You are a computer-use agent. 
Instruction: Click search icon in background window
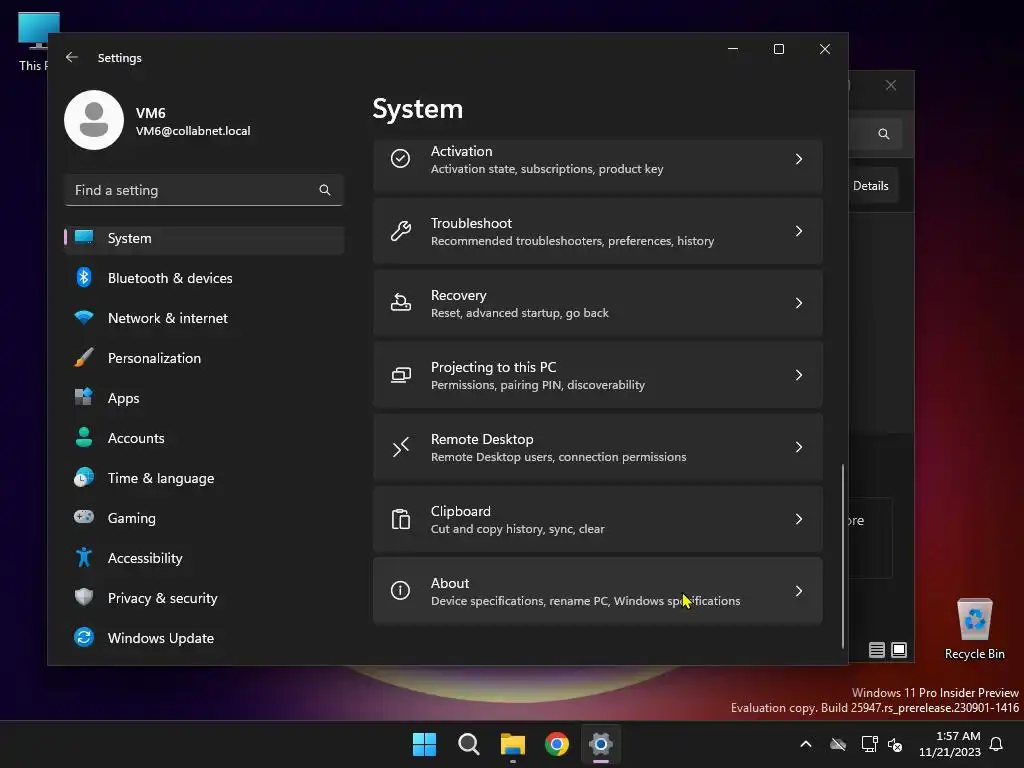(884, 134)
